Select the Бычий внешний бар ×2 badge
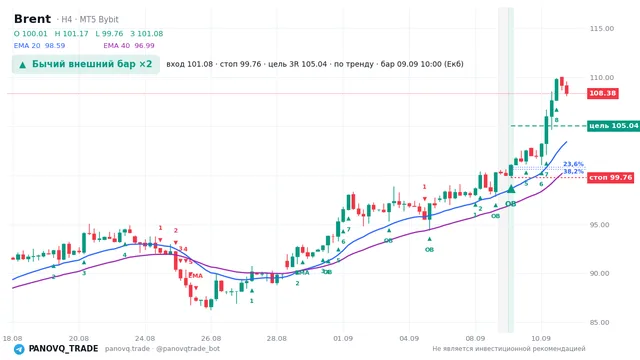The image size is (640, 360). [86, 64]
